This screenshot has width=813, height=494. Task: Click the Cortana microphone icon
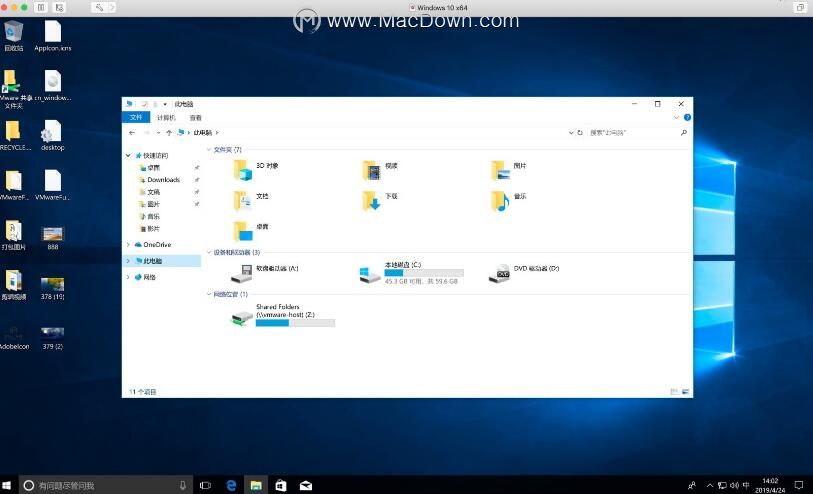click(x=183, y=485)
